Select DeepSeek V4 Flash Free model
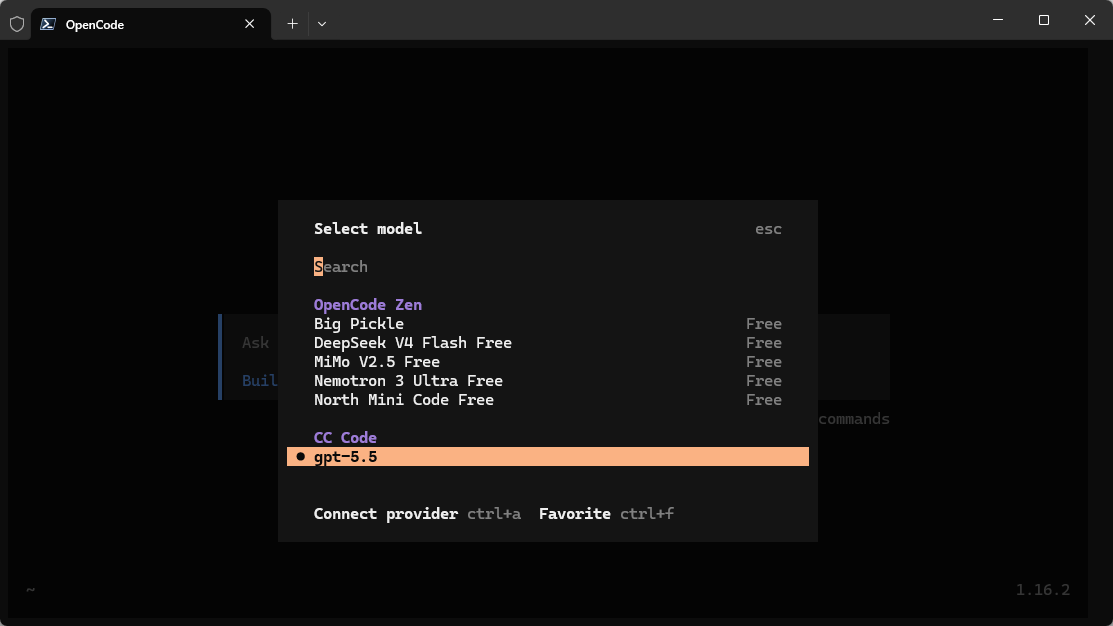1113x626 pixels. point(547,343)
